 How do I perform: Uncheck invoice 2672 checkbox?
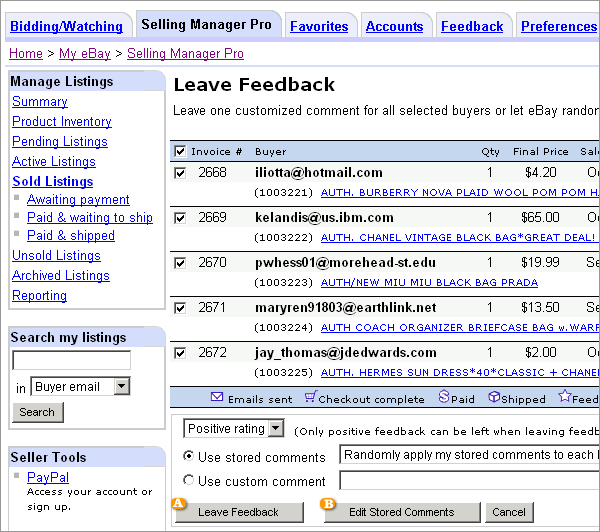(180, 353)
